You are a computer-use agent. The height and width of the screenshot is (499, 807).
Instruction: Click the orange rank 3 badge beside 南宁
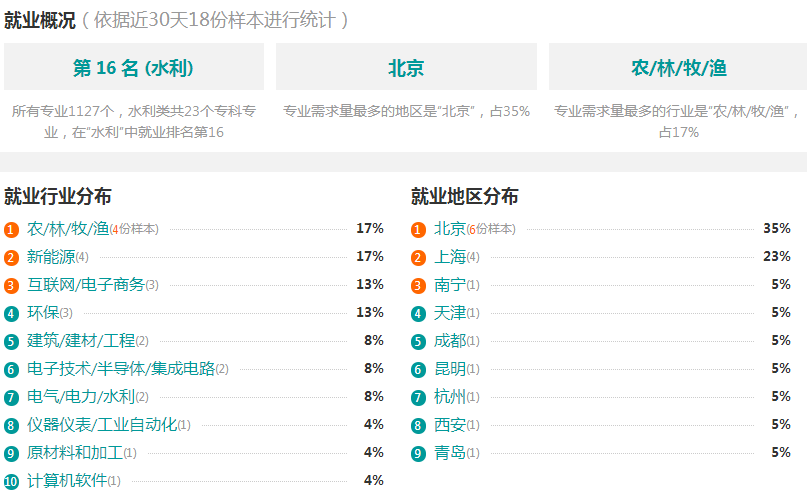pos(418,286)
